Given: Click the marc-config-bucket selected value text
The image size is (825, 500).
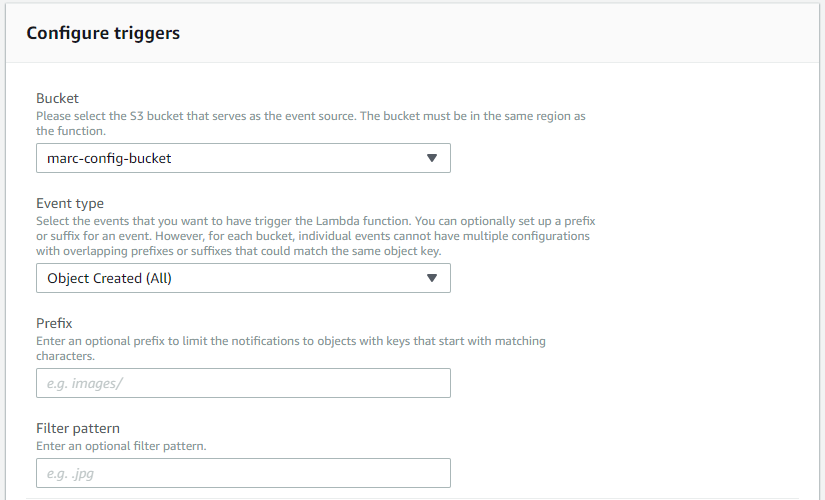Looking at the screenshot, I should coord(109,158).
